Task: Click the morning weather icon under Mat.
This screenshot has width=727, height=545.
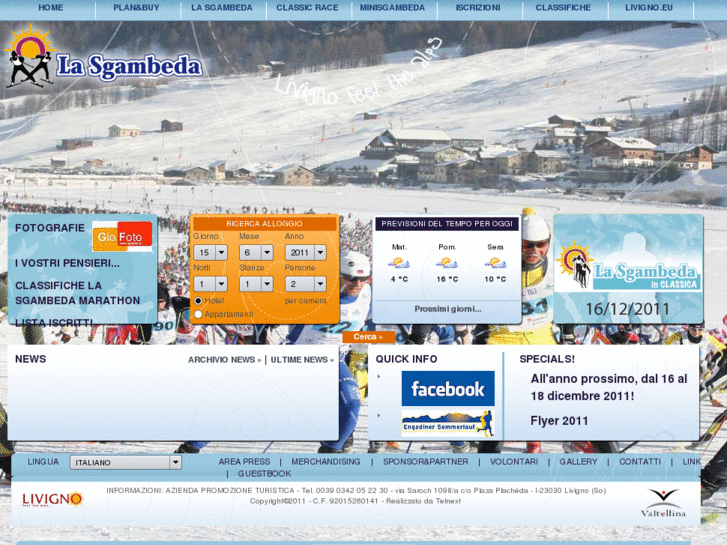Action: point(399,263)
